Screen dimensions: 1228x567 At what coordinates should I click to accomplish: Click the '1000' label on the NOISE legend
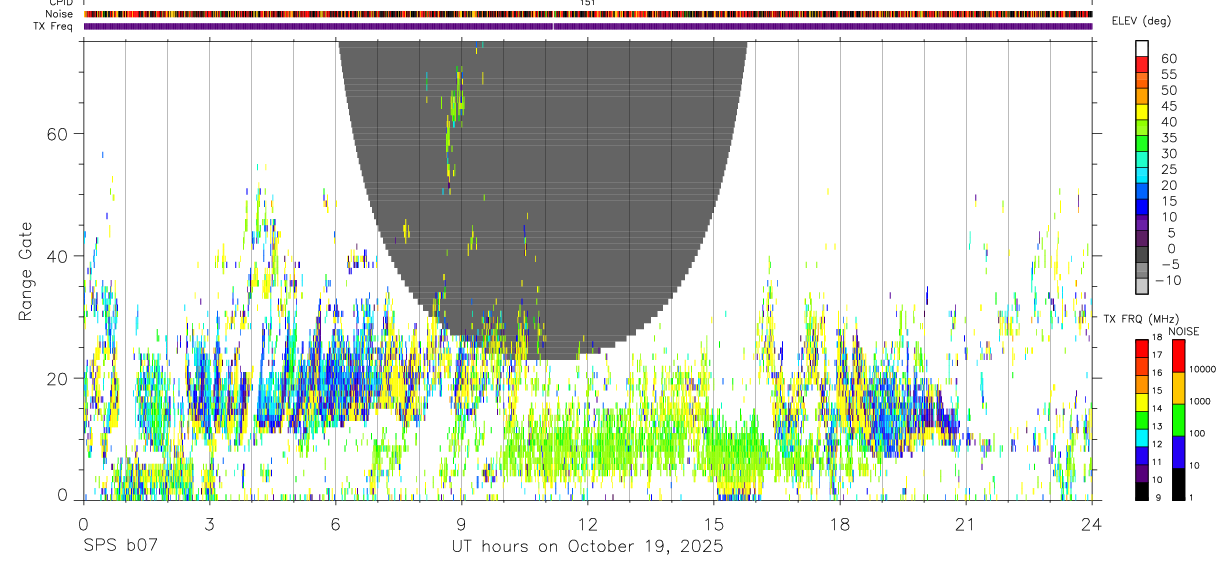(x=1200, y=402)
